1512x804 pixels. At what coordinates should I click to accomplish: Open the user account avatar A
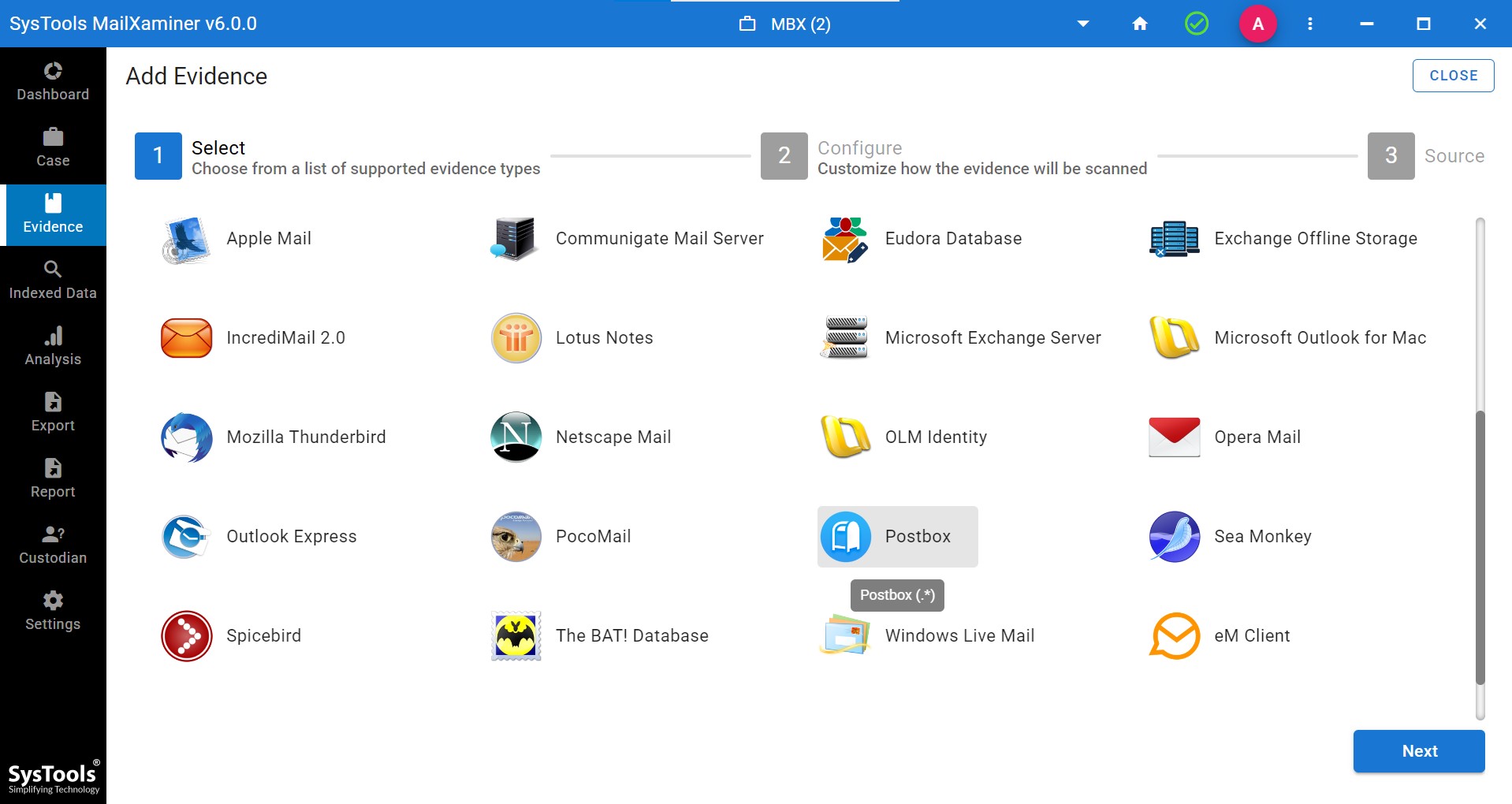pyautogui.click(x=1258, y=24)
